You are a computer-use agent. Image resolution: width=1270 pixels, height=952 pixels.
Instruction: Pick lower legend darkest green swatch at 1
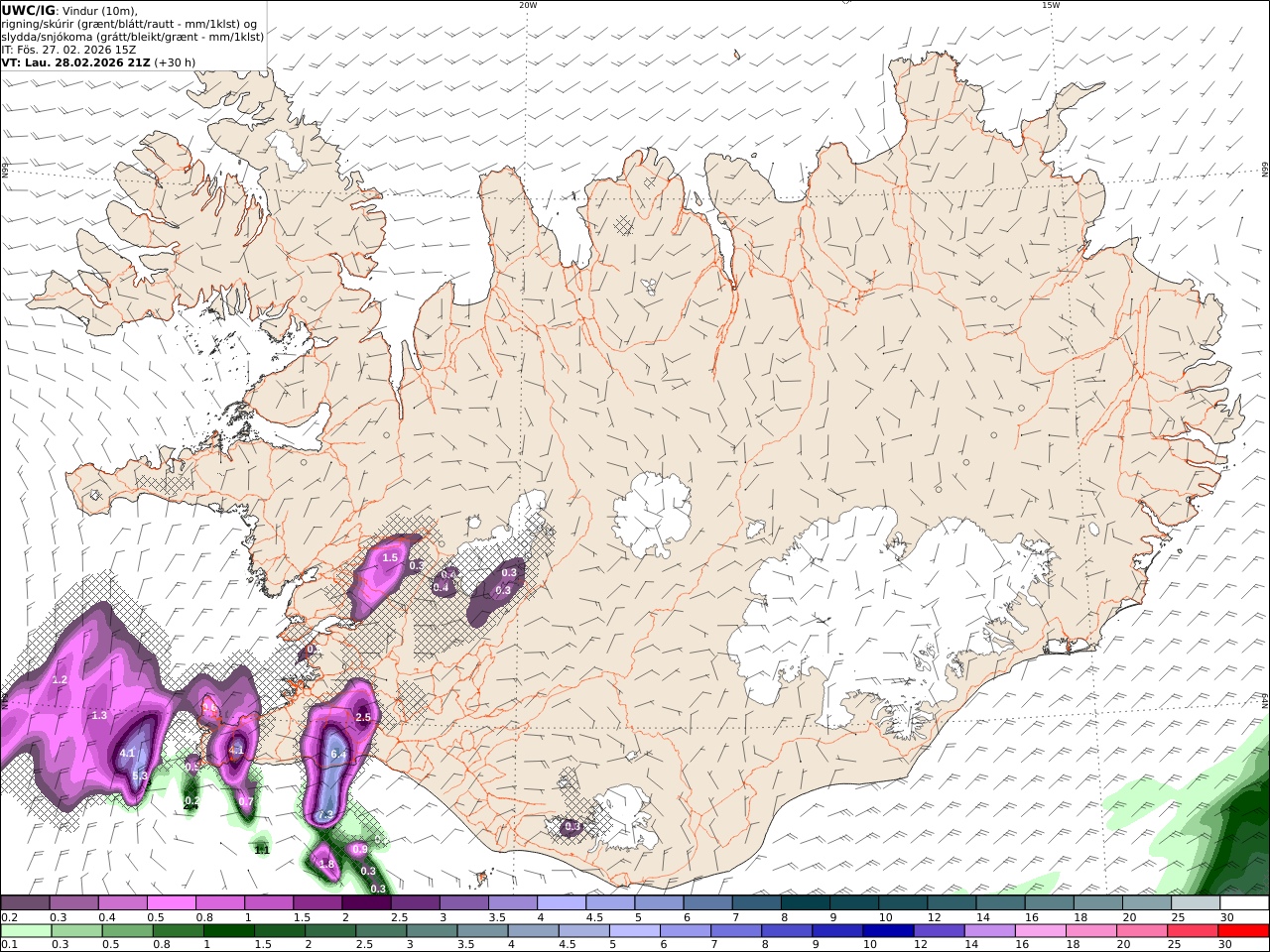click(x=229, y=931)
